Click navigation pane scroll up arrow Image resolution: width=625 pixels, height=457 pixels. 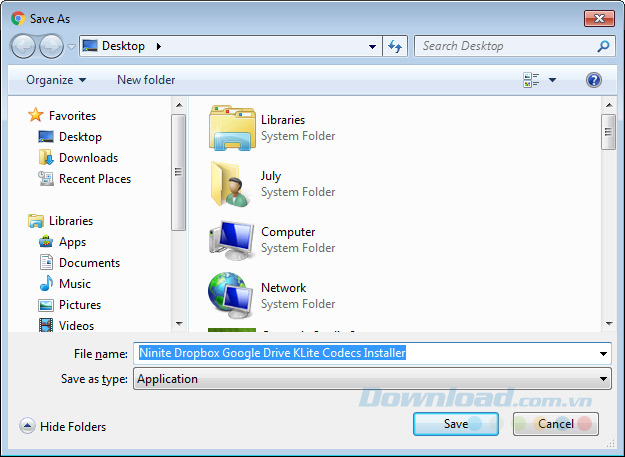179,105
